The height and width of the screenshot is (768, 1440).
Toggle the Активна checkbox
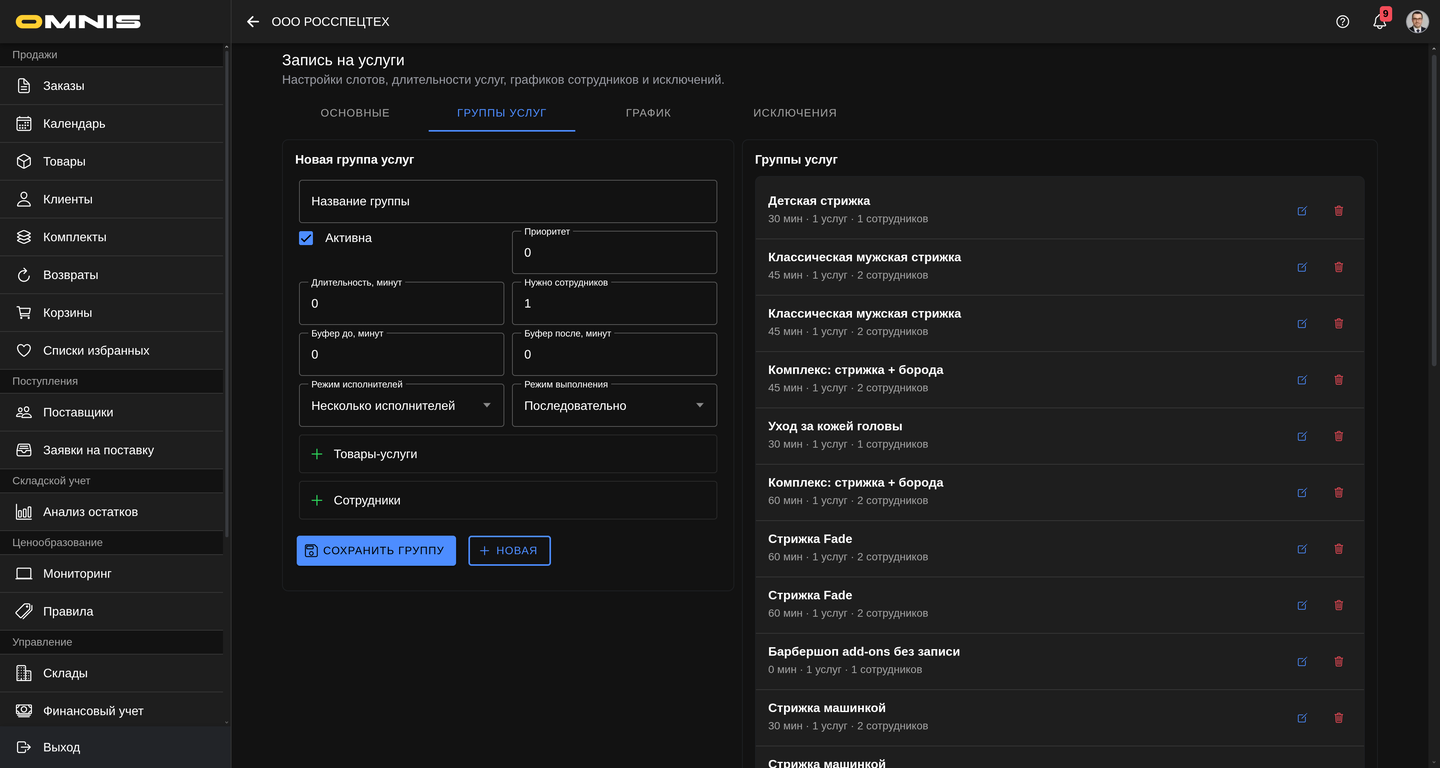(x=306, y=238)
